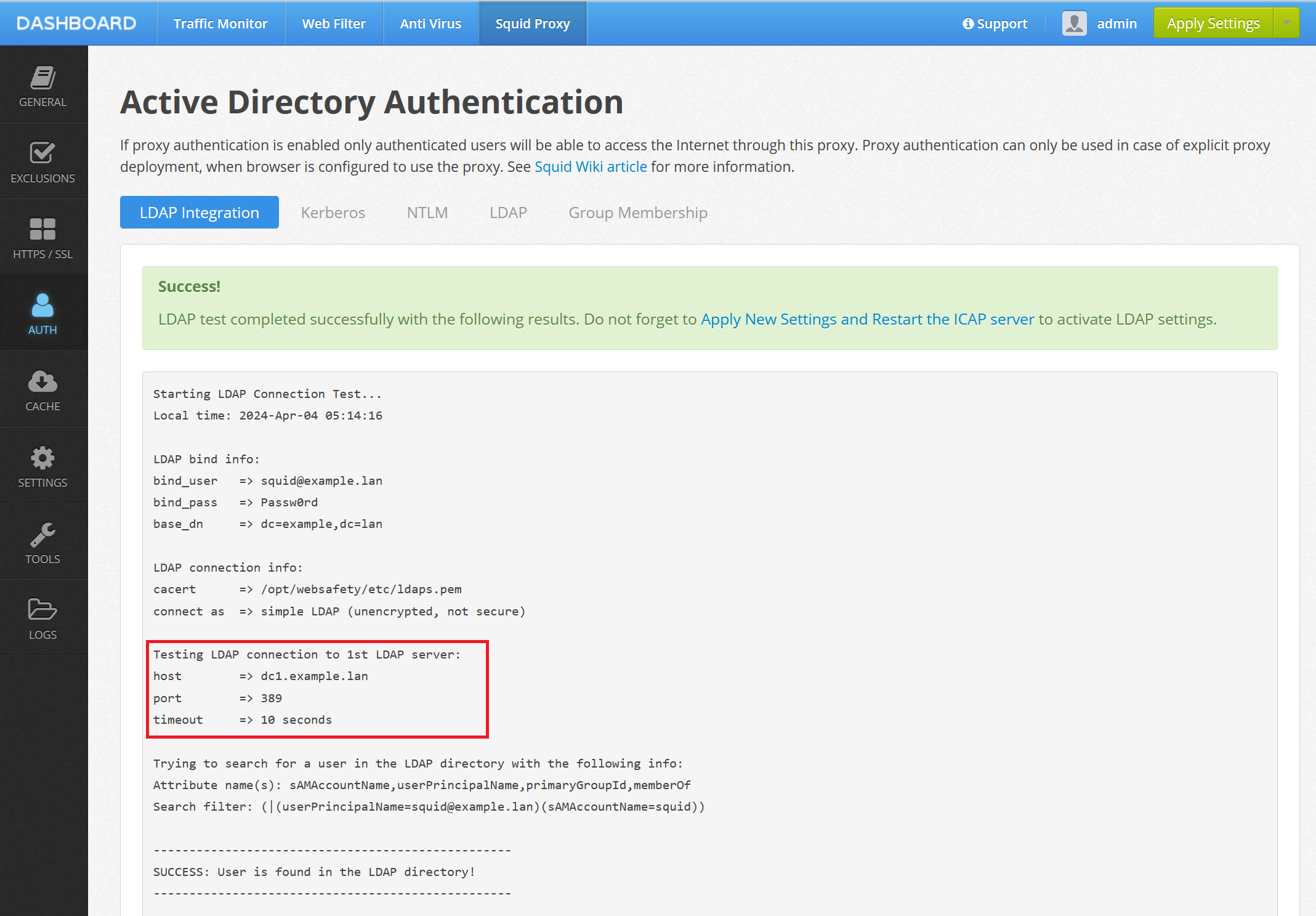Click the 'connect as simple LDAP' line
This screenshot has width=1316, height=916.
tap(339, 612)
